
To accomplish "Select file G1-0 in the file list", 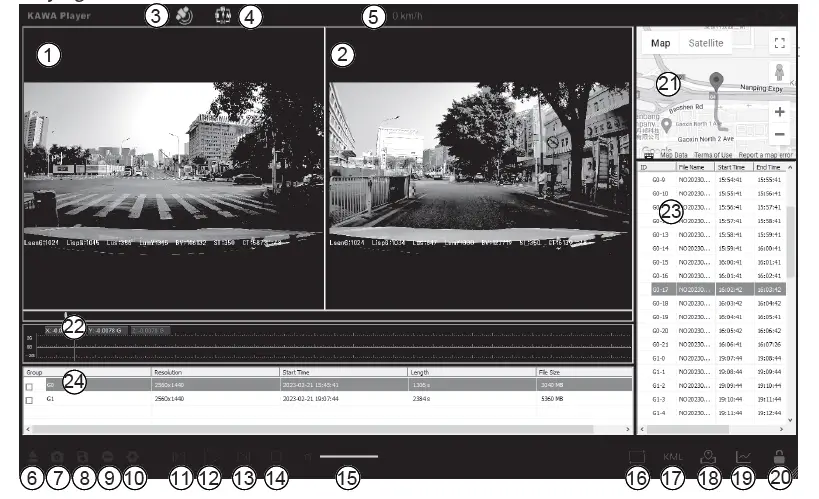I will pos(717,358).
